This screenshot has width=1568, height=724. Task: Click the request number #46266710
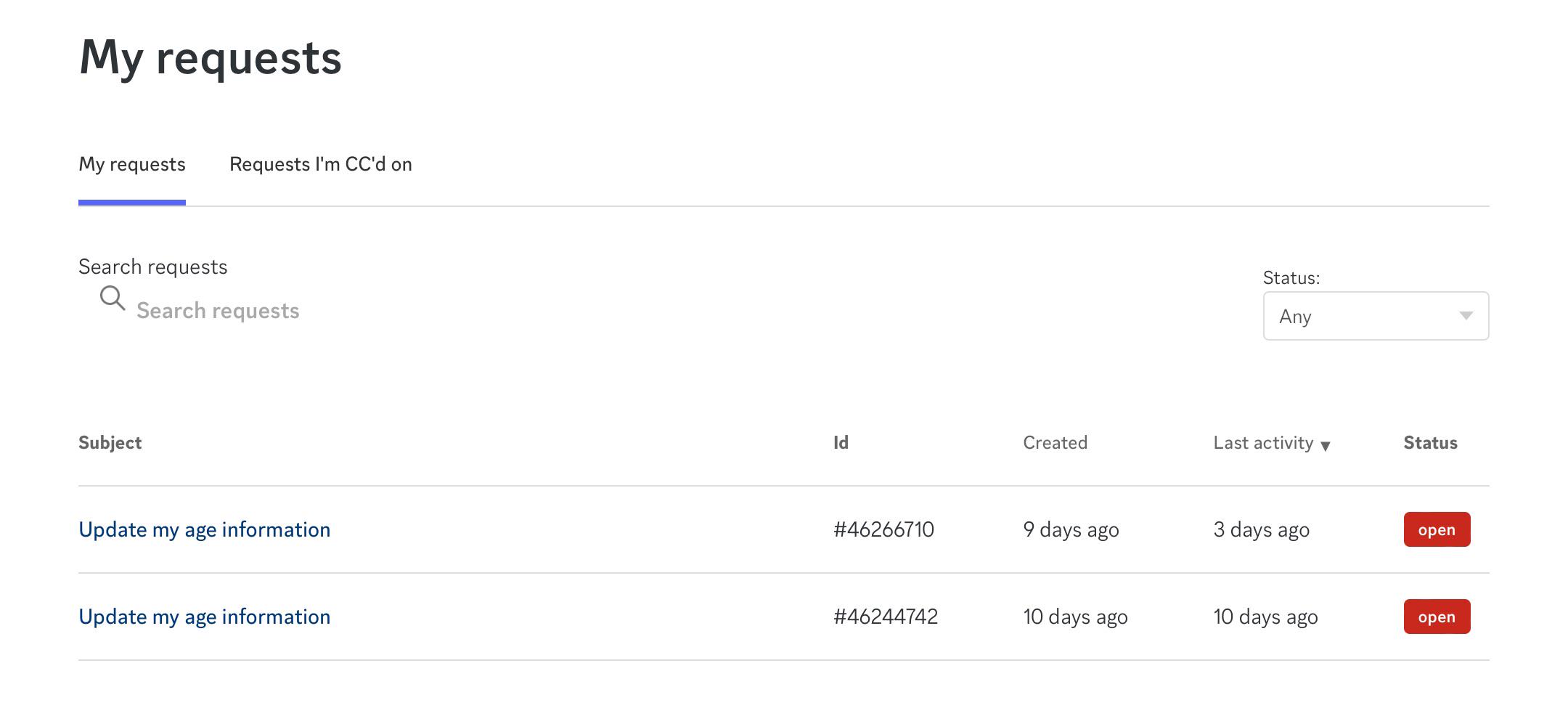tap(883, 530)
